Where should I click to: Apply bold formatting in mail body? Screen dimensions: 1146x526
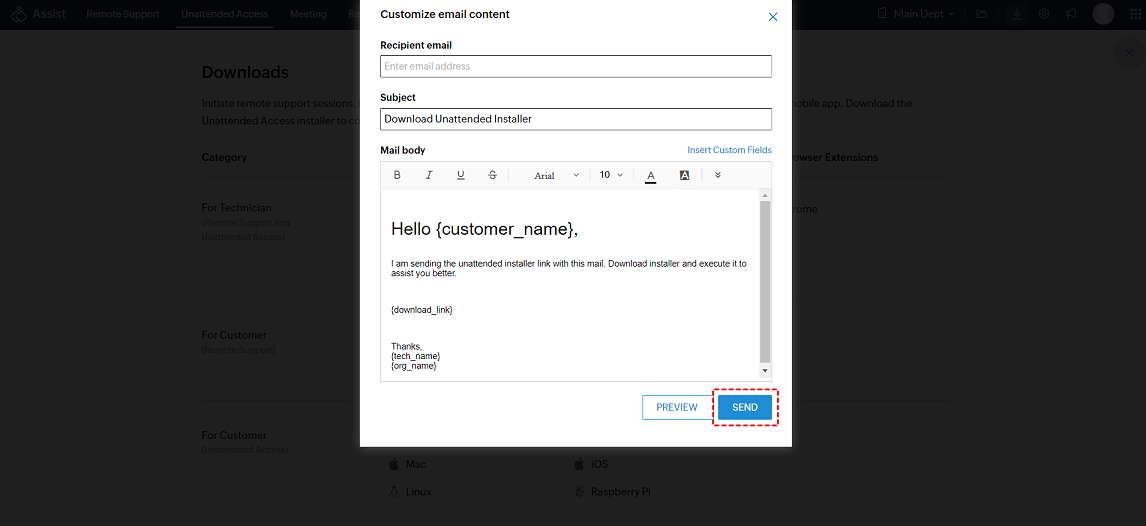pyautogui.click(x=397, y=175)
